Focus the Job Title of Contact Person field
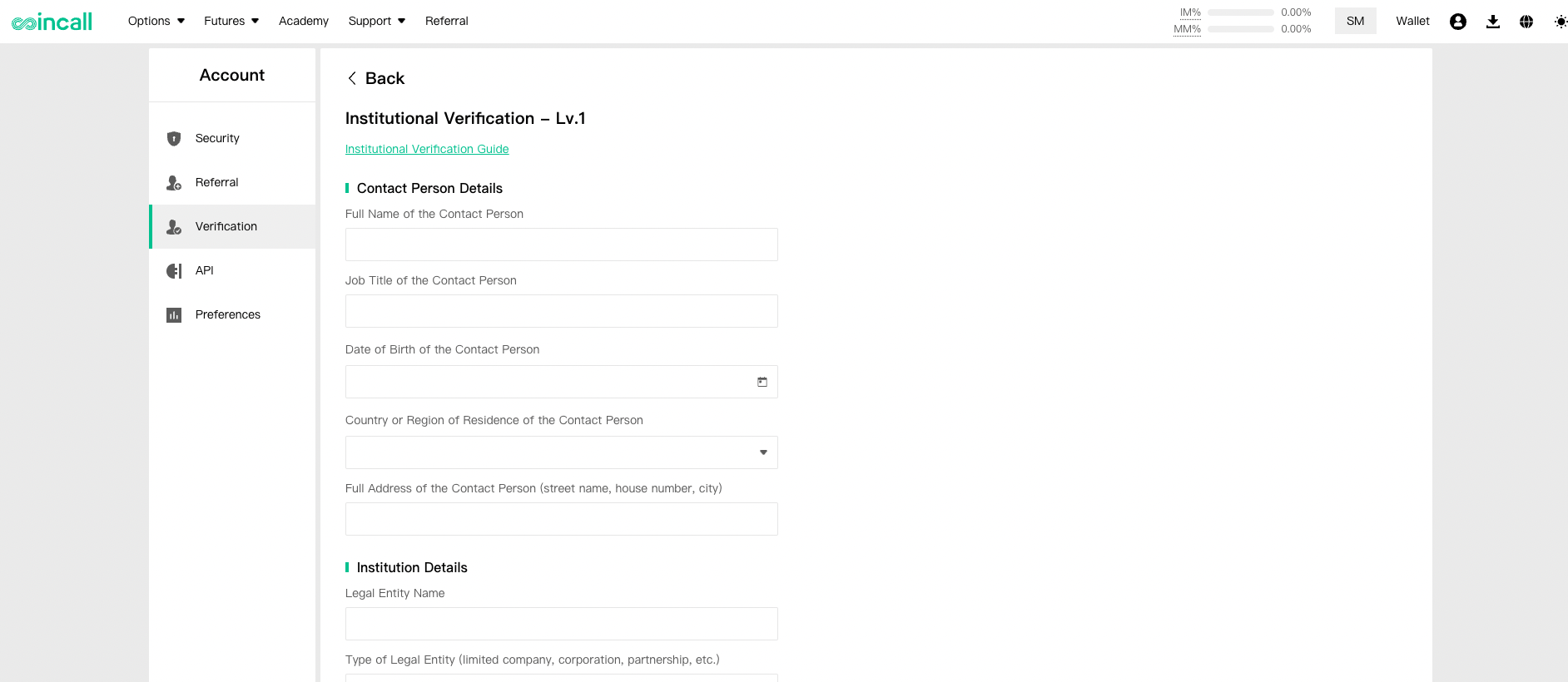The height and width of the screenshot is (682, 1568). coord(562,311)
